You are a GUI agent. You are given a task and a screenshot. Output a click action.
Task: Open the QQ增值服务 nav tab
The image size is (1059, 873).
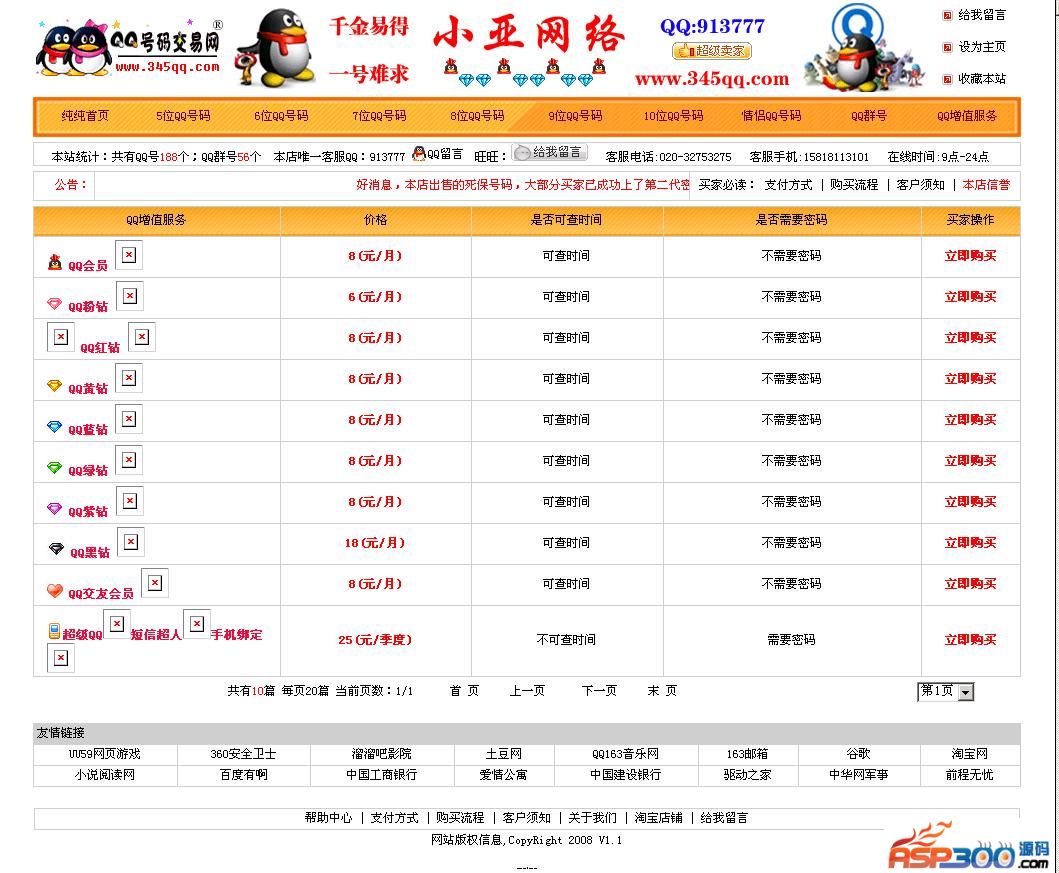(966, 115)
